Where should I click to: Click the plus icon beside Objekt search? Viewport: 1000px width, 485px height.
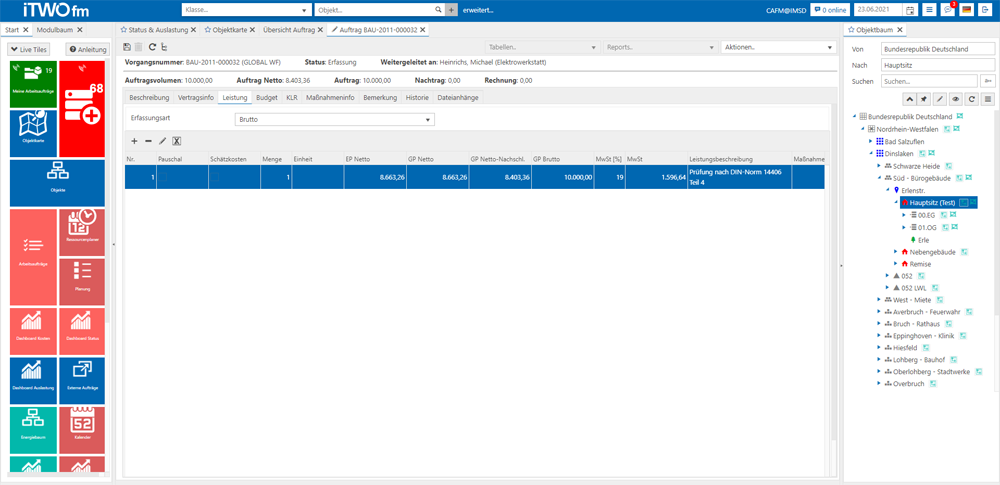452,10
